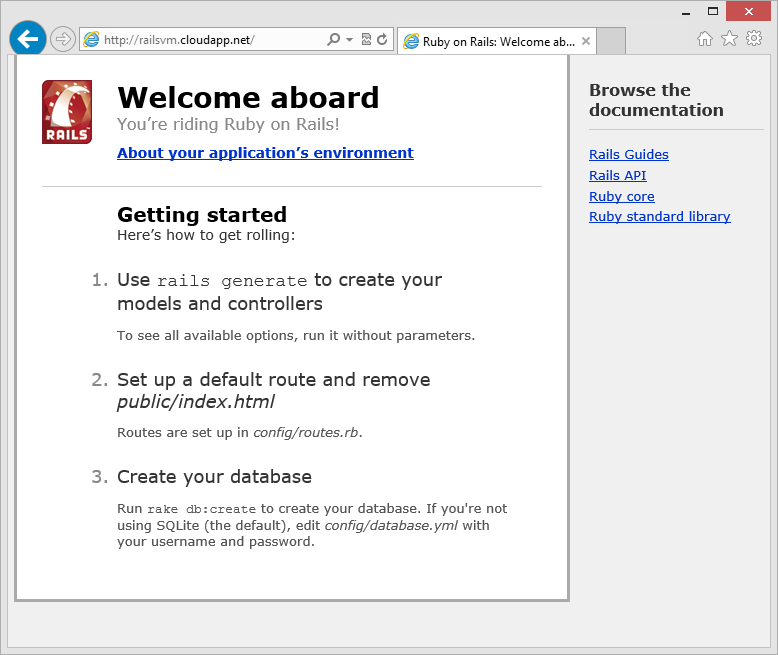Click the Welcome aboard heading
Image resolution: width=778 pixels, height=655 pixels.
point(248,97)
